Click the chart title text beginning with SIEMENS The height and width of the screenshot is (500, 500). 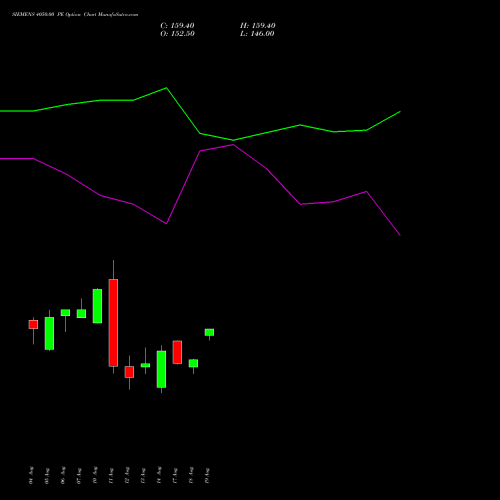[x=75, y=15]
